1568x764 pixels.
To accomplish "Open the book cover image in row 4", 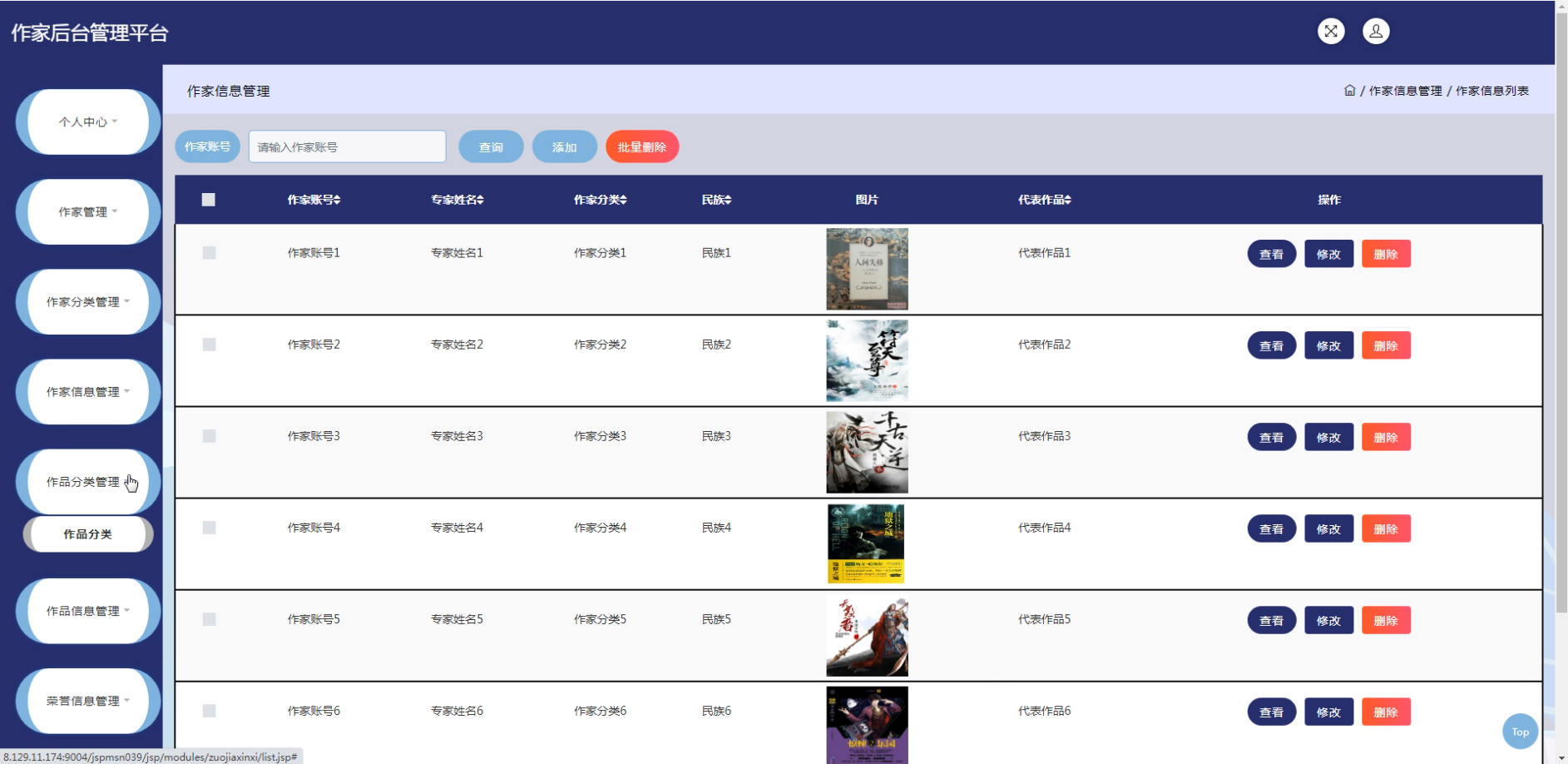I will coord(867,543).
